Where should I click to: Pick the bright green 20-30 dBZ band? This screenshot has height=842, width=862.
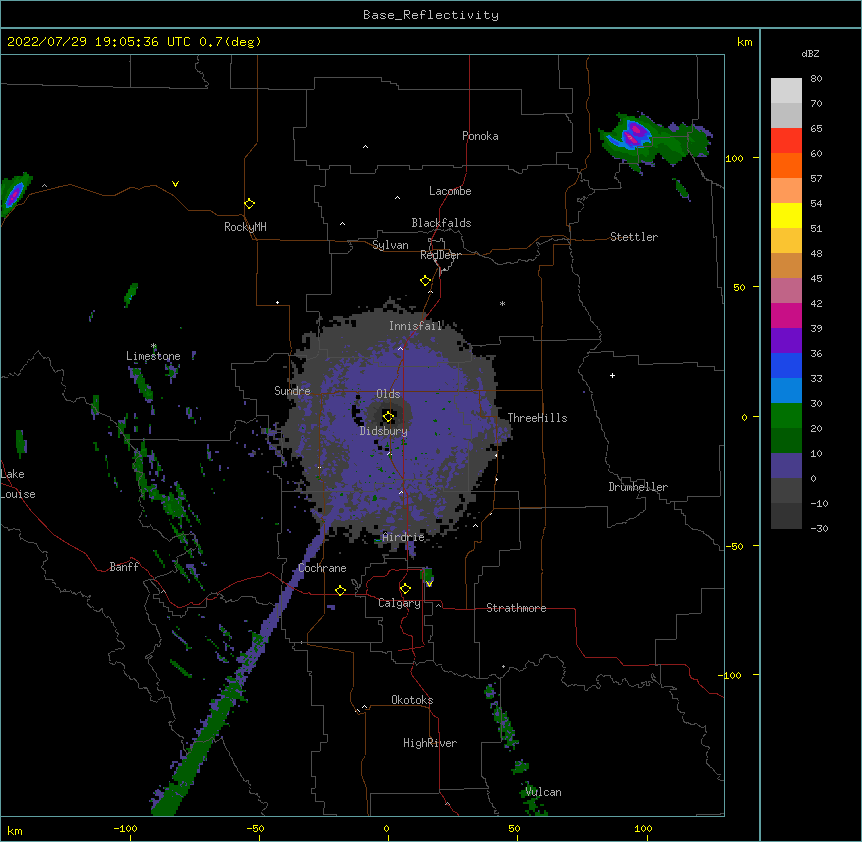point(786,416)
